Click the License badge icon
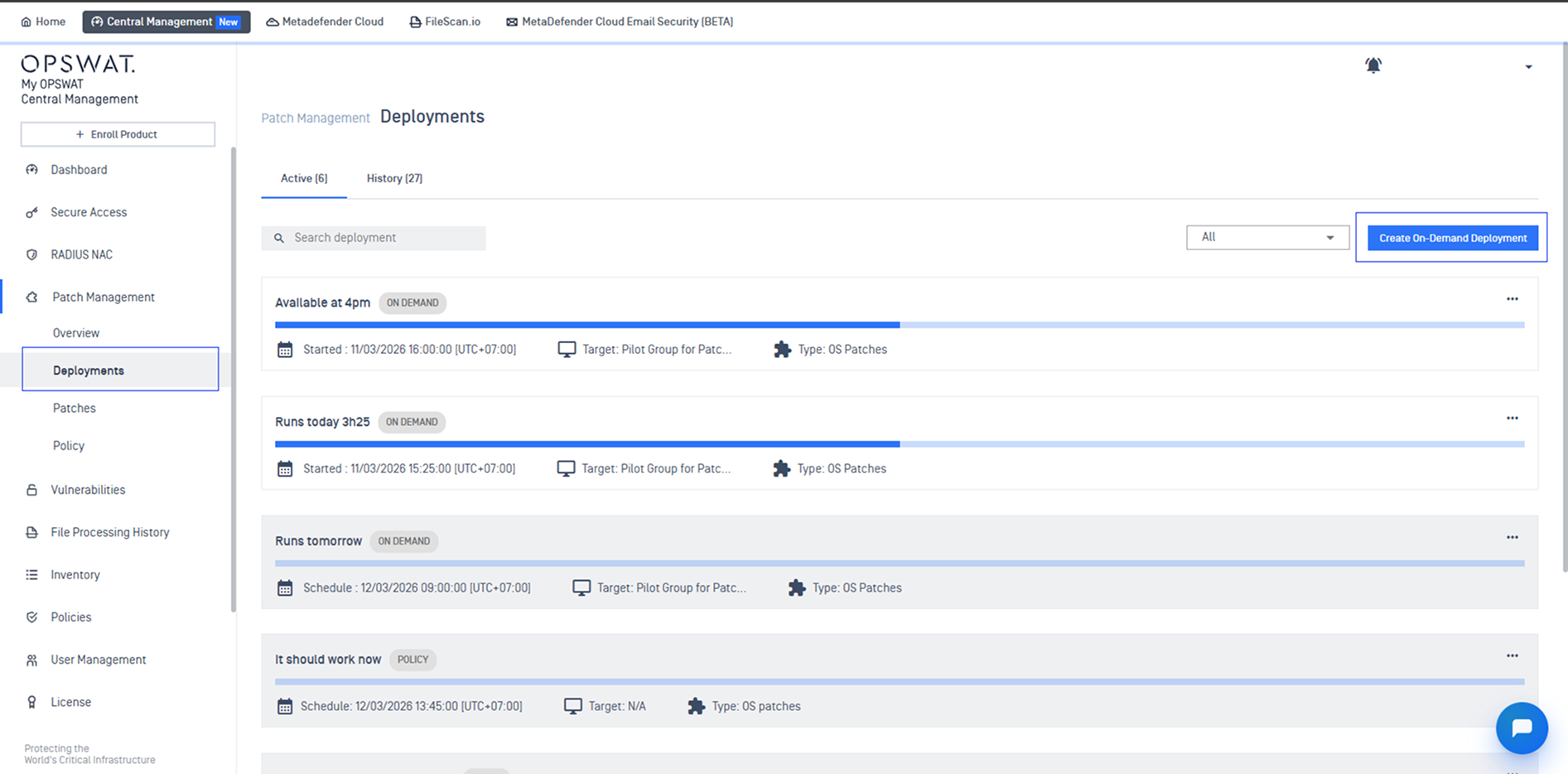The image size is (1568, 774). 31,703
